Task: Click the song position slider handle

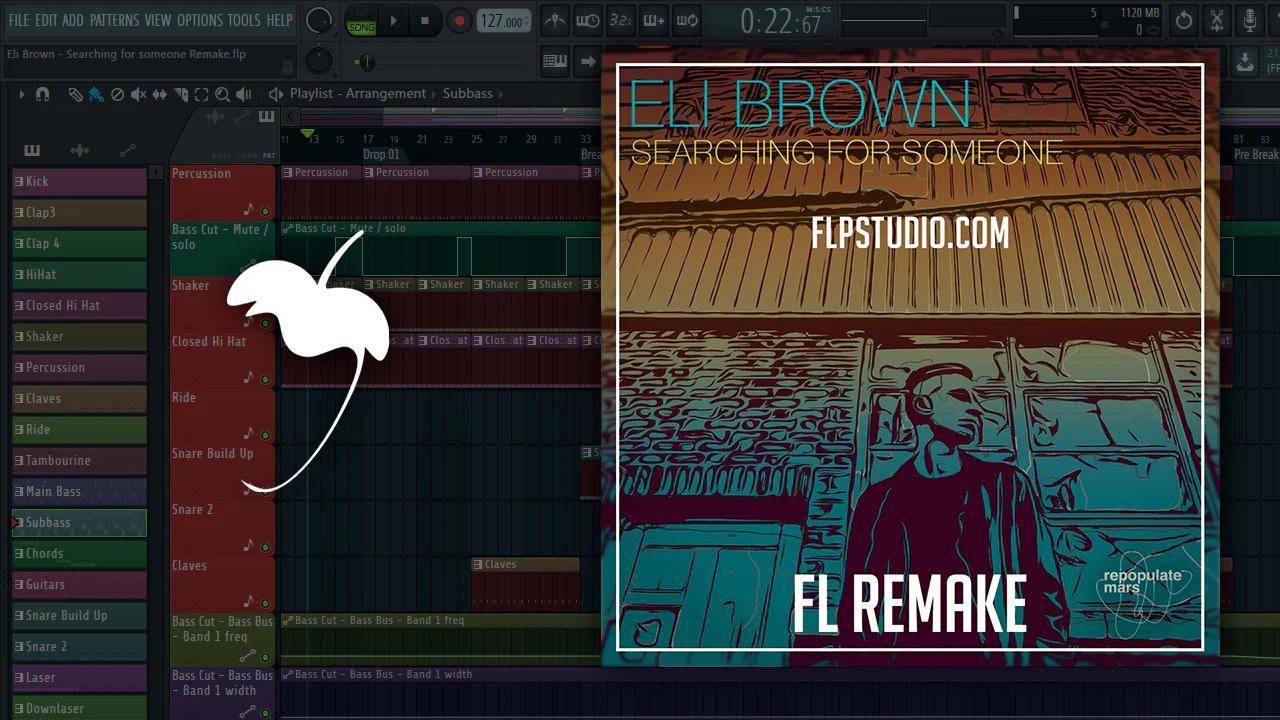Action: coord(367,63)
